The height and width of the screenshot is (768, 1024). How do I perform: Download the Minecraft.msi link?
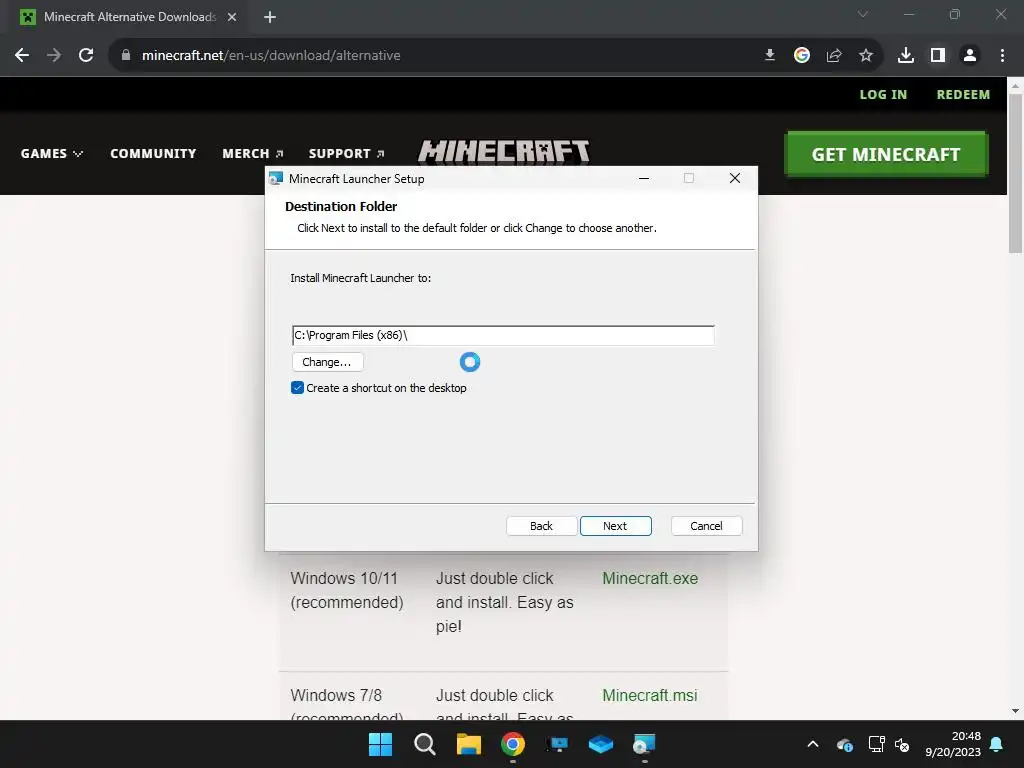pos(650,696)
